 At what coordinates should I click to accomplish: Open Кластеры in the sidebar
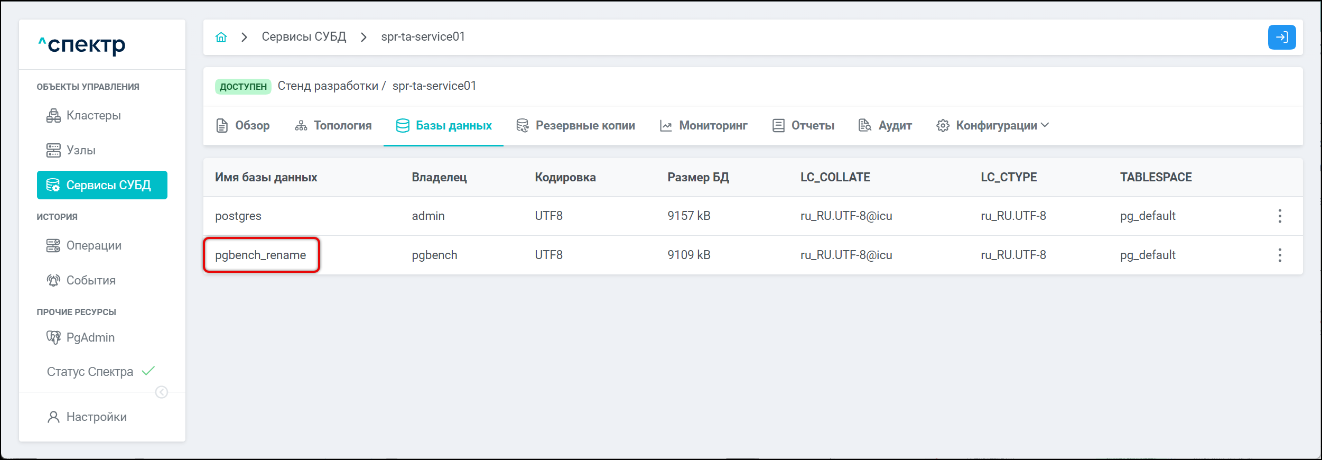93,115
